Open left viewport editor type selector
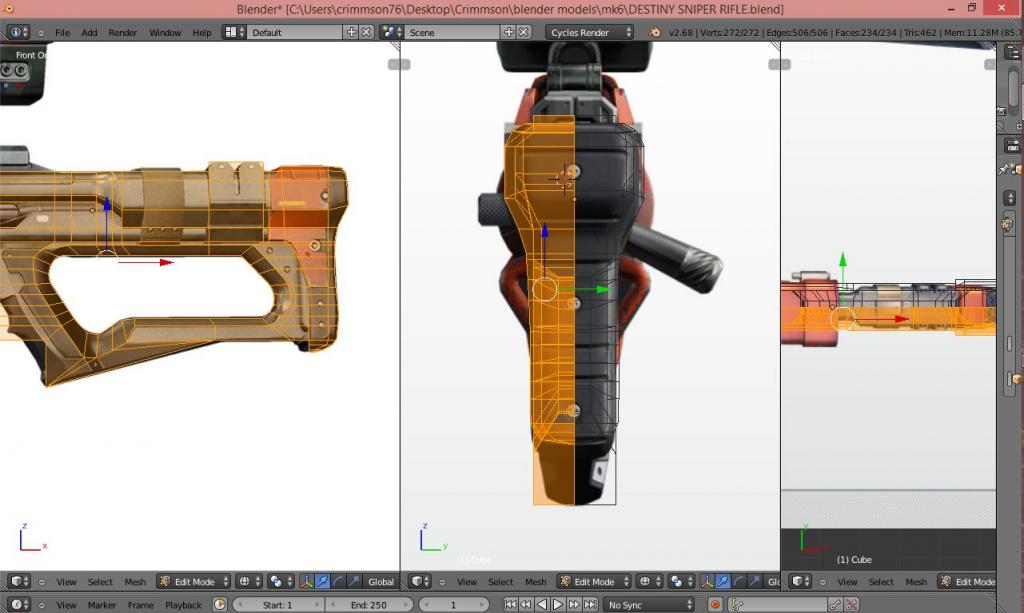Screen dimensions: 1024x613 19,581
